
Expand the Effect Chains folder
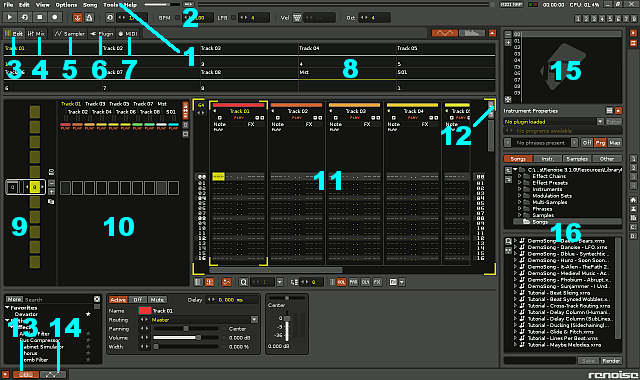point(520,176)
